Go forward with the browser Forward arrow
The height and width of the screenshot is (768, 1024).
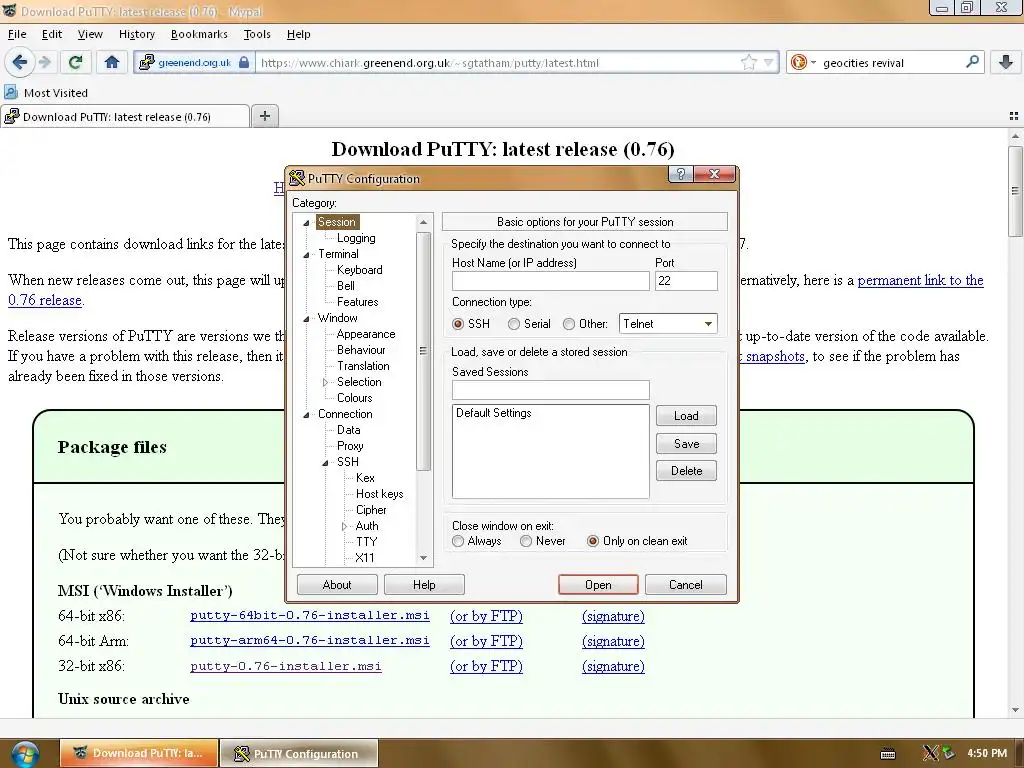point(44,62)
